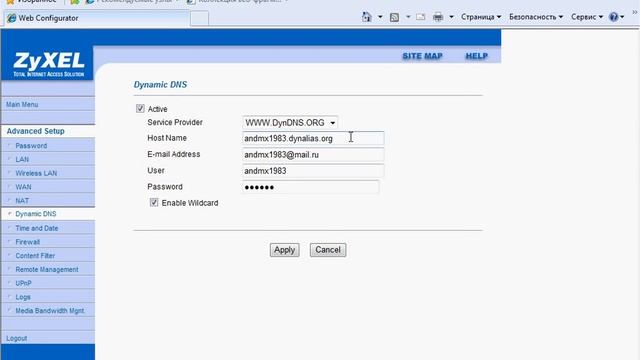Go to Main Menu

pyautogui.click(x=22, y=104)
